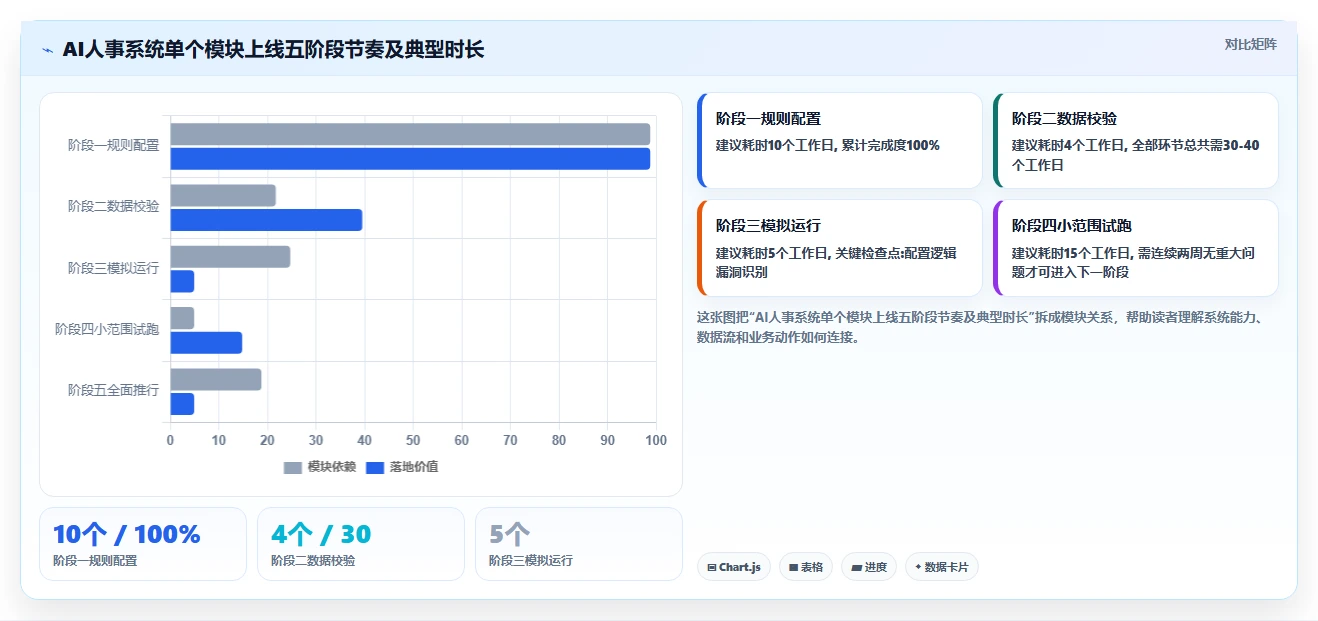Click the lightning icon beside the title
The width and height of the screenshot is (1318, 621).
coord(47,49)
